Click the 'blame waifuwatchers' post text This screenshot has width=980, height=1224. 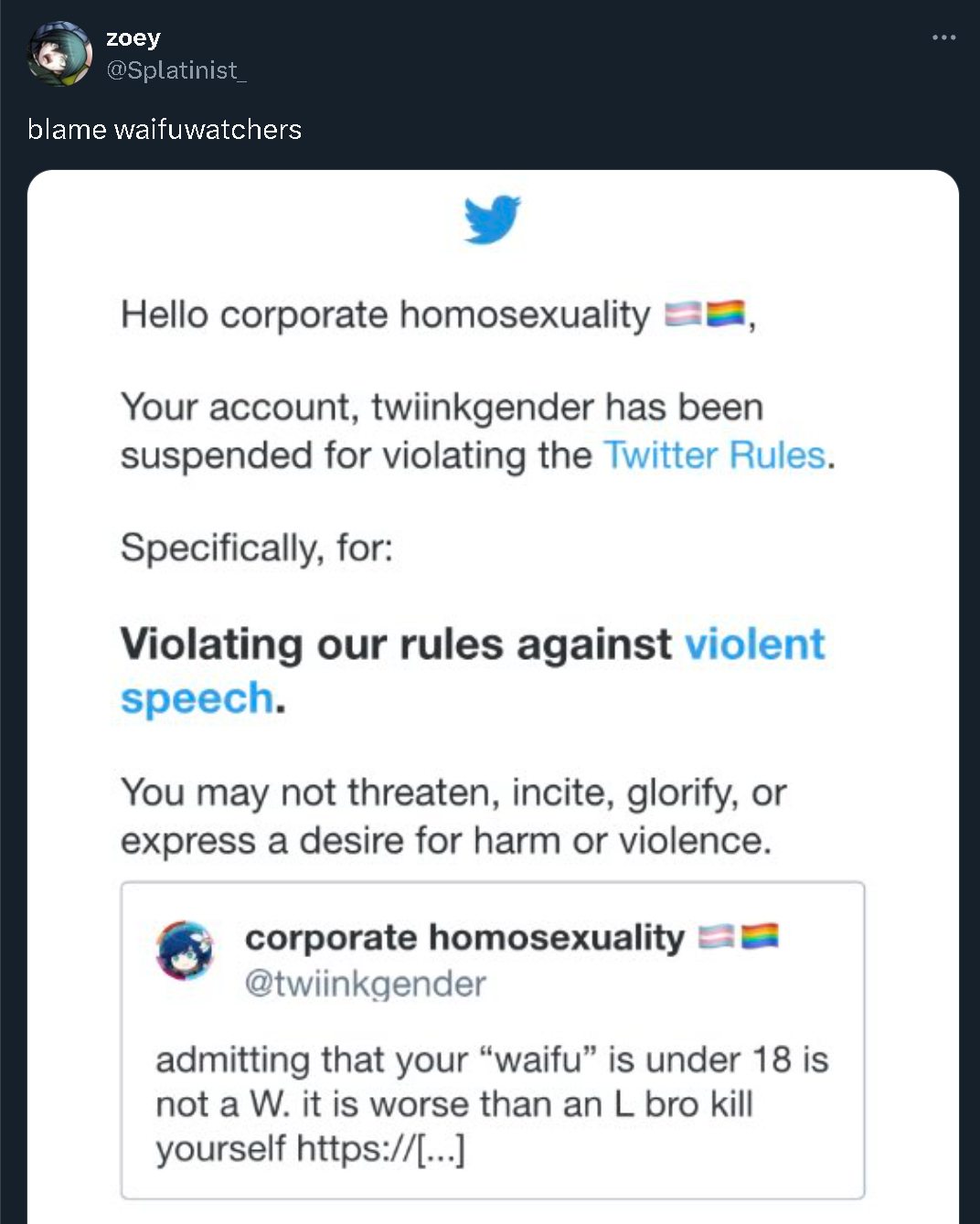(x=165, y=130)
